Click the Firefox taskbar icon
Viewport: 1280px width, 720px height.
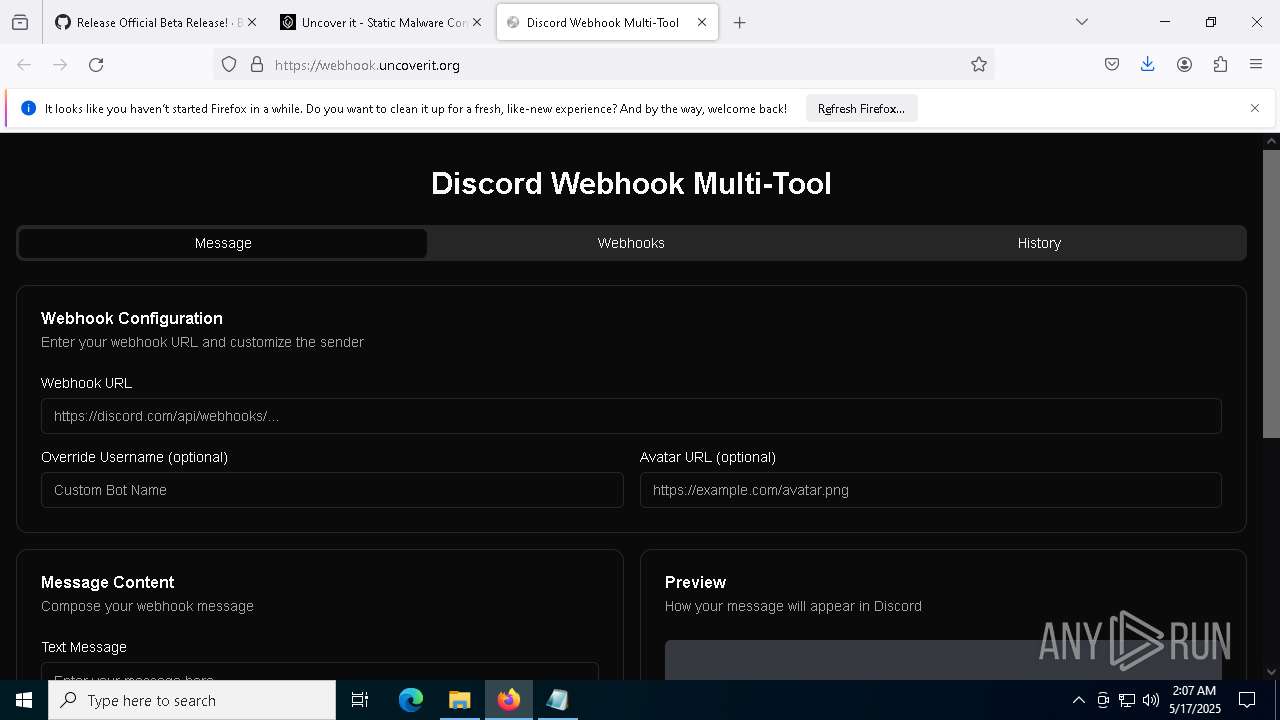pyautogui.click(x=508, y=700)
